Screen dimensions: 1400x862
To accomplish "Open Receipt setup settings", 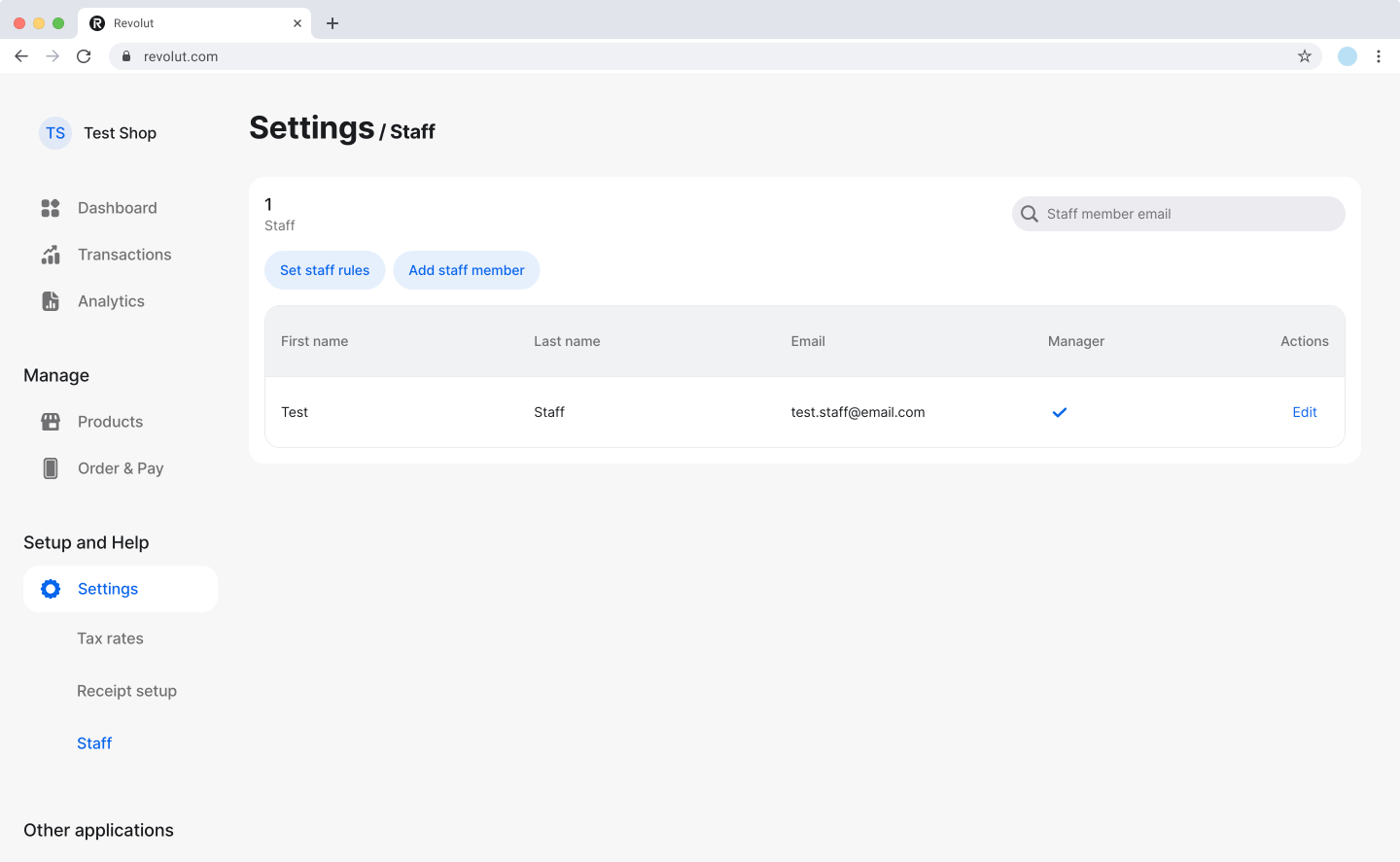I will click(126, 691).
